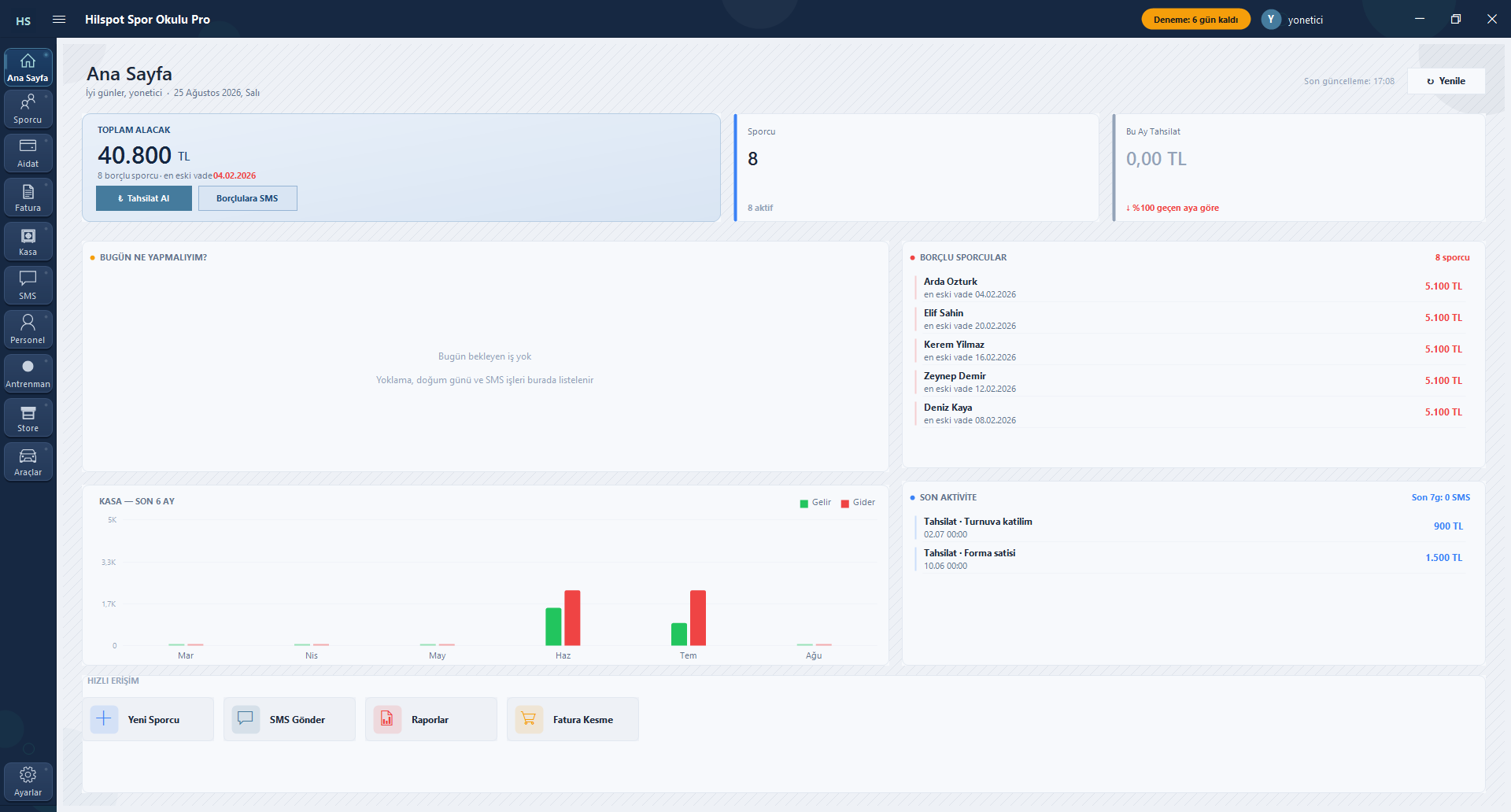Click the Sporcu count card
The width and height of the screenshot is (1511, 812).
tap(916, 168)
